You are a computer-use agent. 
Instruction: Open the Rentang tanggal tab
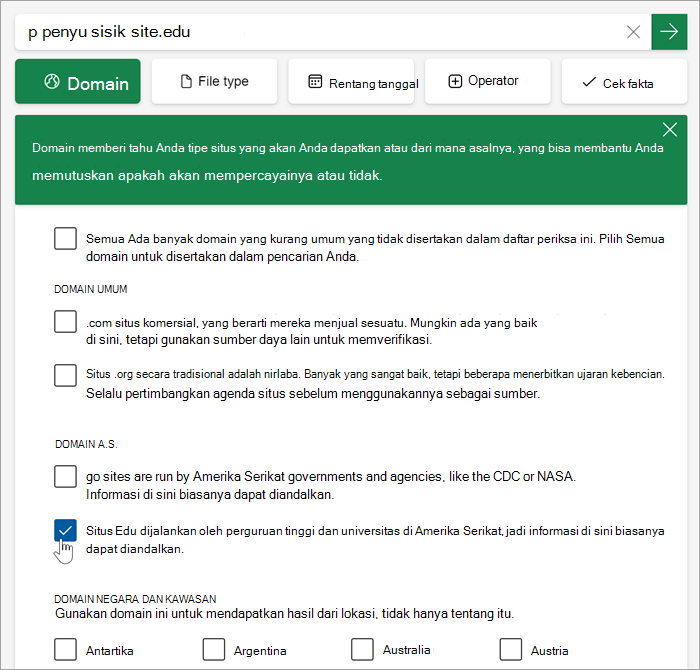(351, 81)
